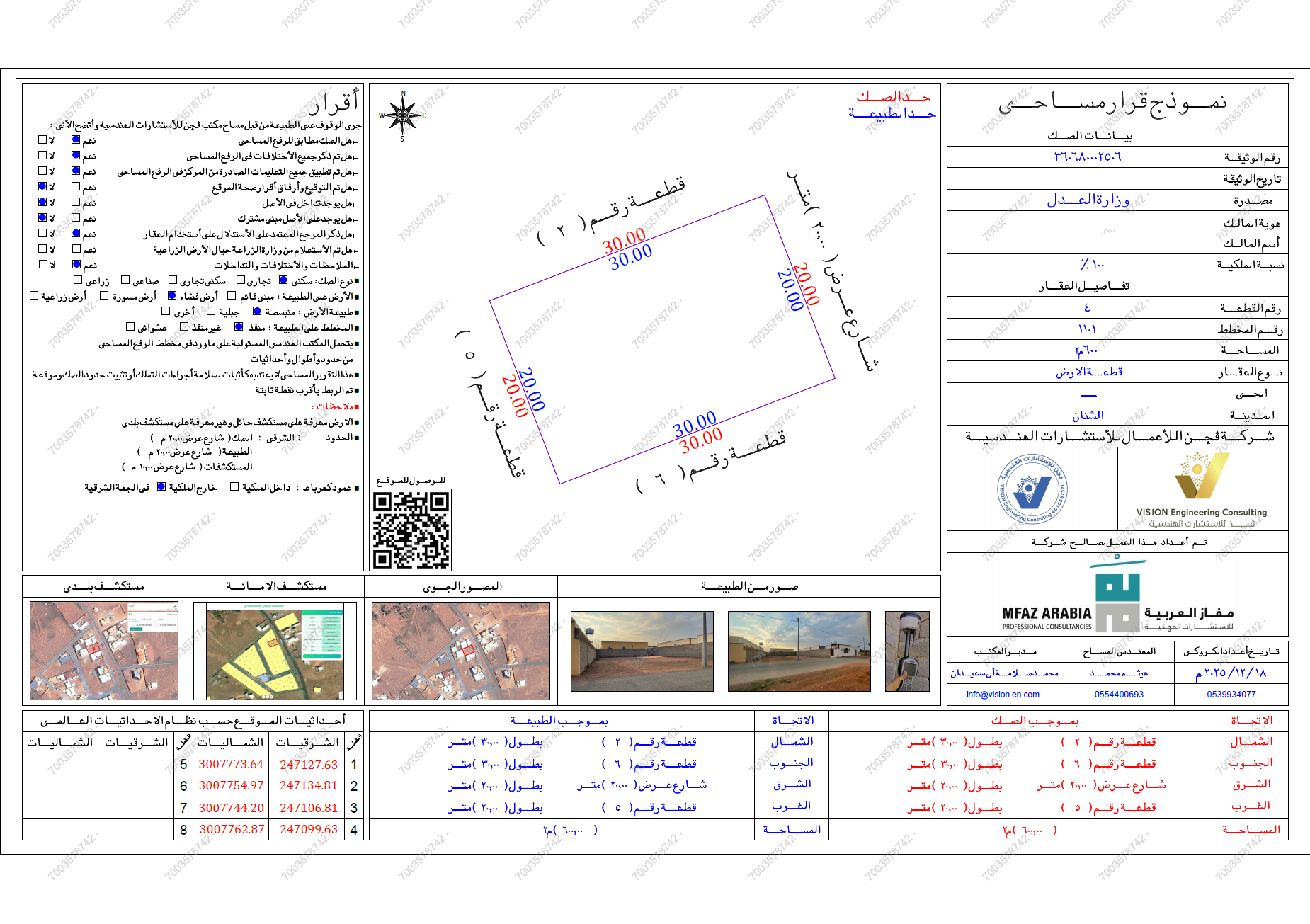
Task: Open the first site photo with pole
Action: click(642, 651)
